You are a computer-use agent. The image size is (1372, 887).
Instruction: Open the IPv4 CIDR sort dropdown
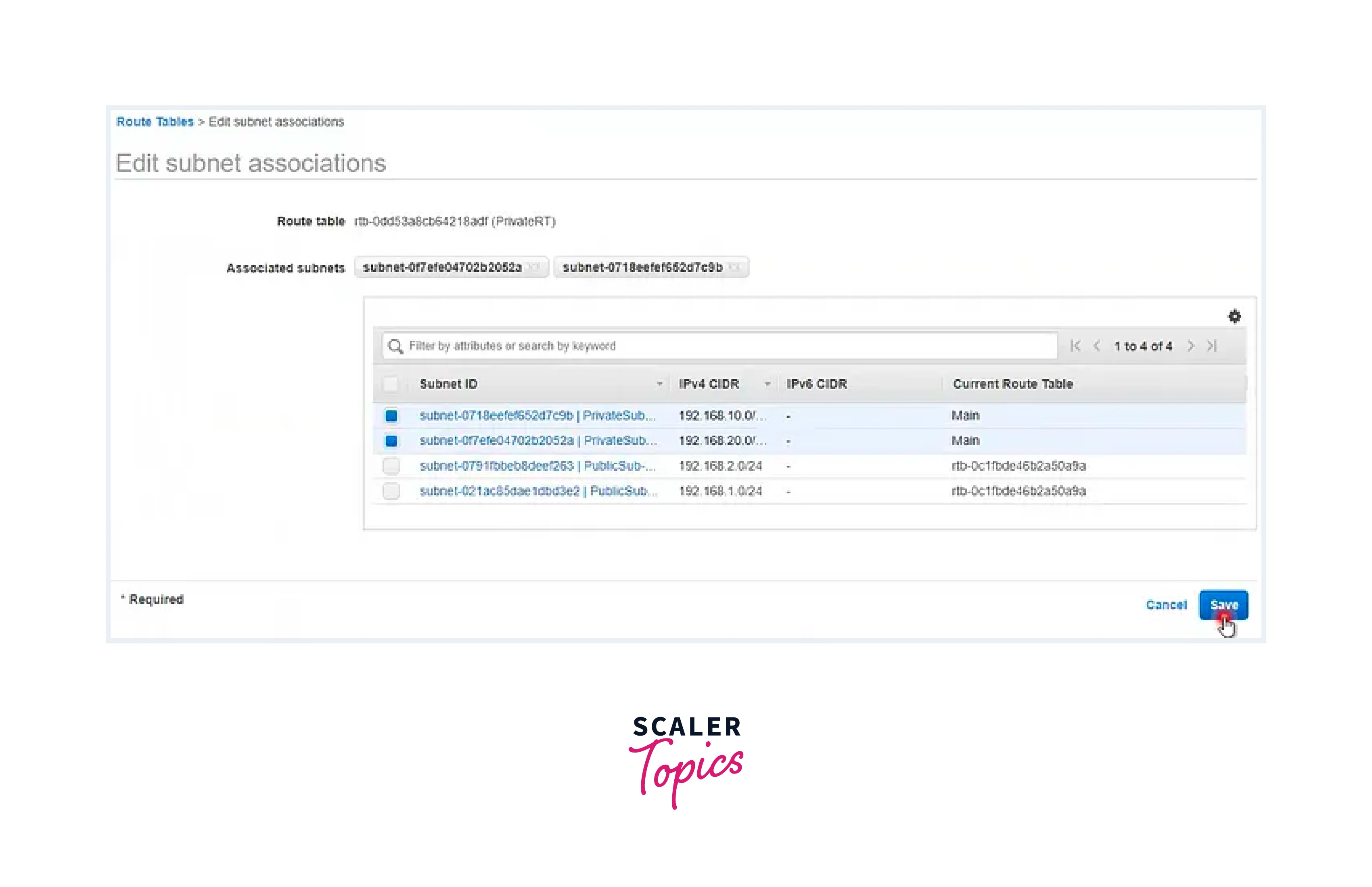pyautogui.click(x=767, y=383)
